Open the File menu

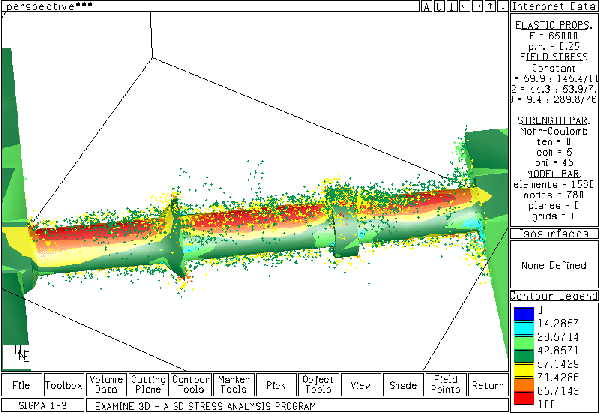point(22,385)
